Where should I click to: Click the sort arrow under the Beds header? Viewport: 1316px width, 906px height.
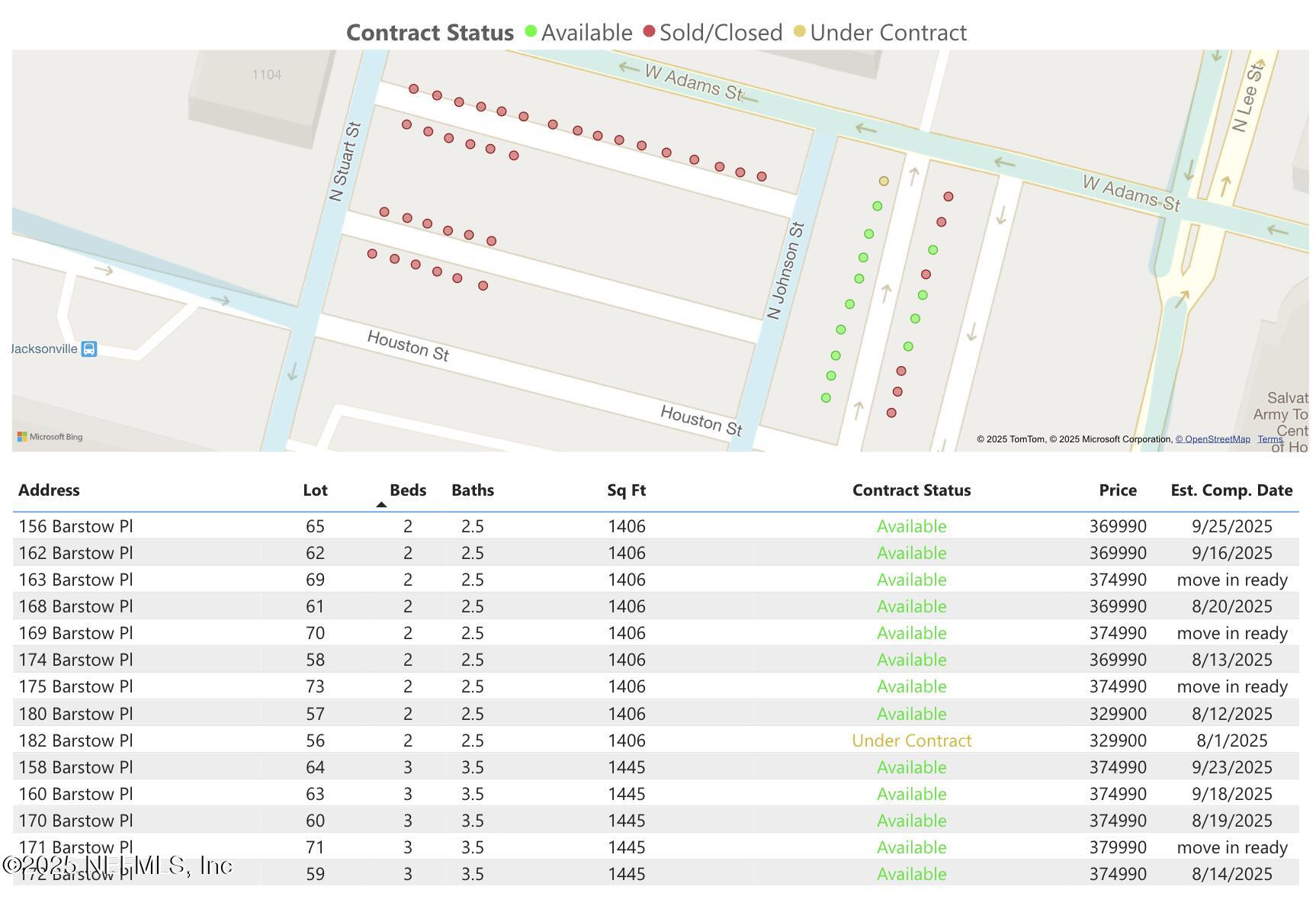[381, 505]
